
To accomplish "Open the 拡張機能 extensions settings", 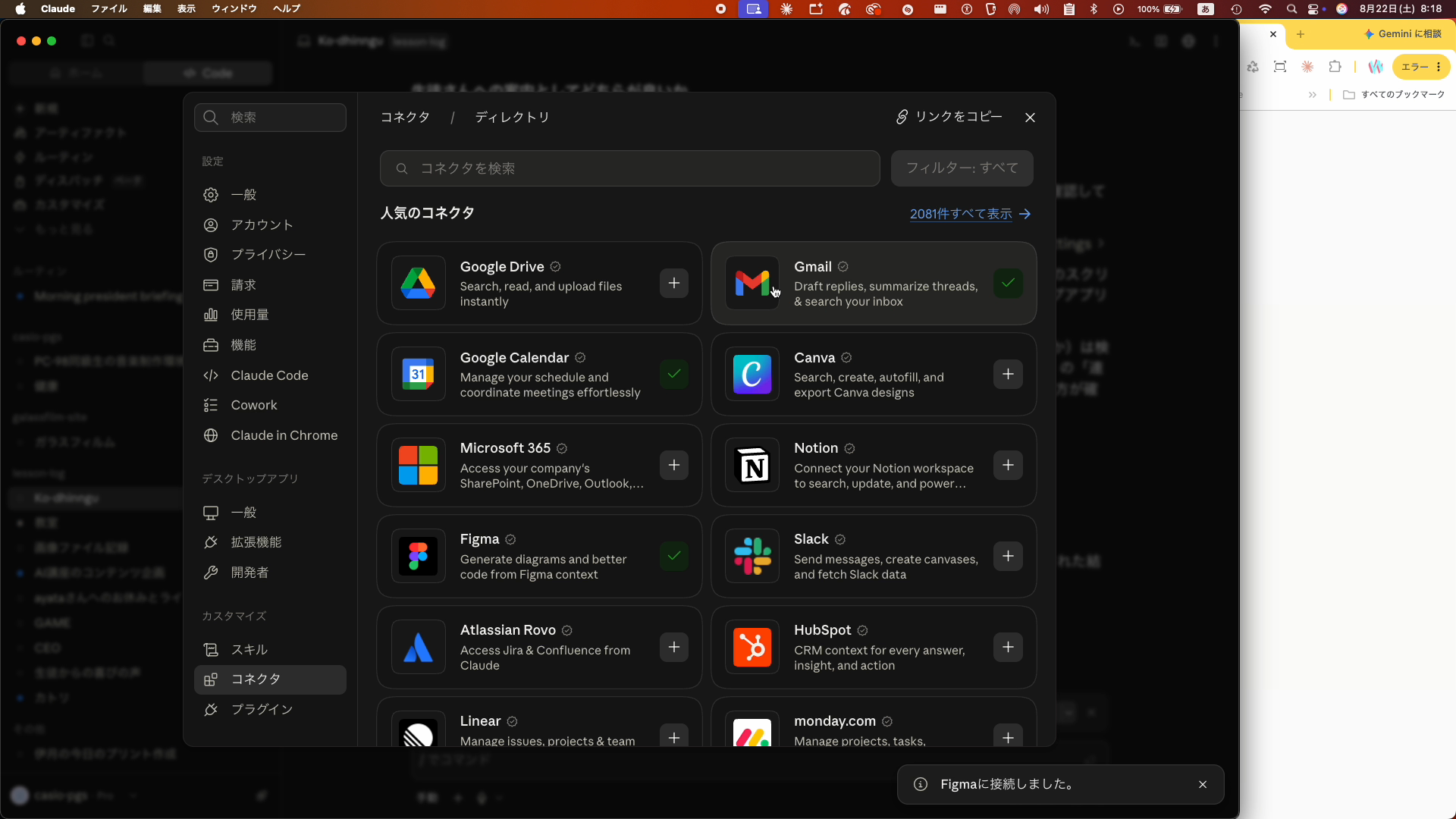I will (x=270, y=542).
